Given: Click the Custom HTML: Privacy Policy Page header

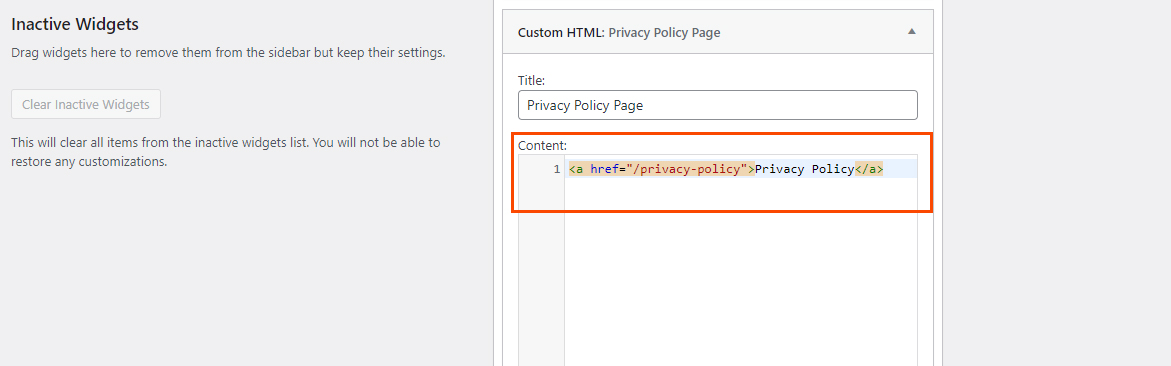Looking at the screenshot, I should click(x=718, y=32).
